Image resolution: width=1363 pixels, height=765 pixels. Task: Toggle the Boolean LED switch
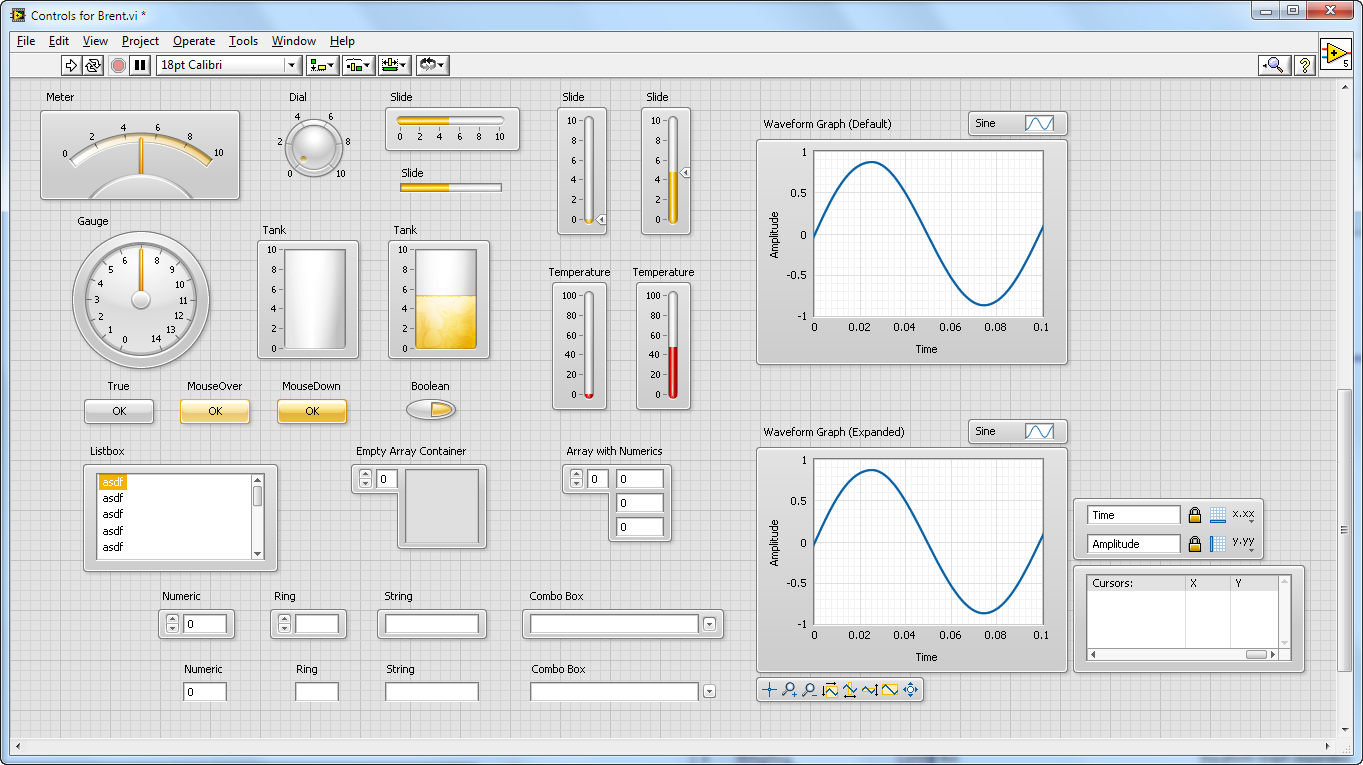coord(431,410)
